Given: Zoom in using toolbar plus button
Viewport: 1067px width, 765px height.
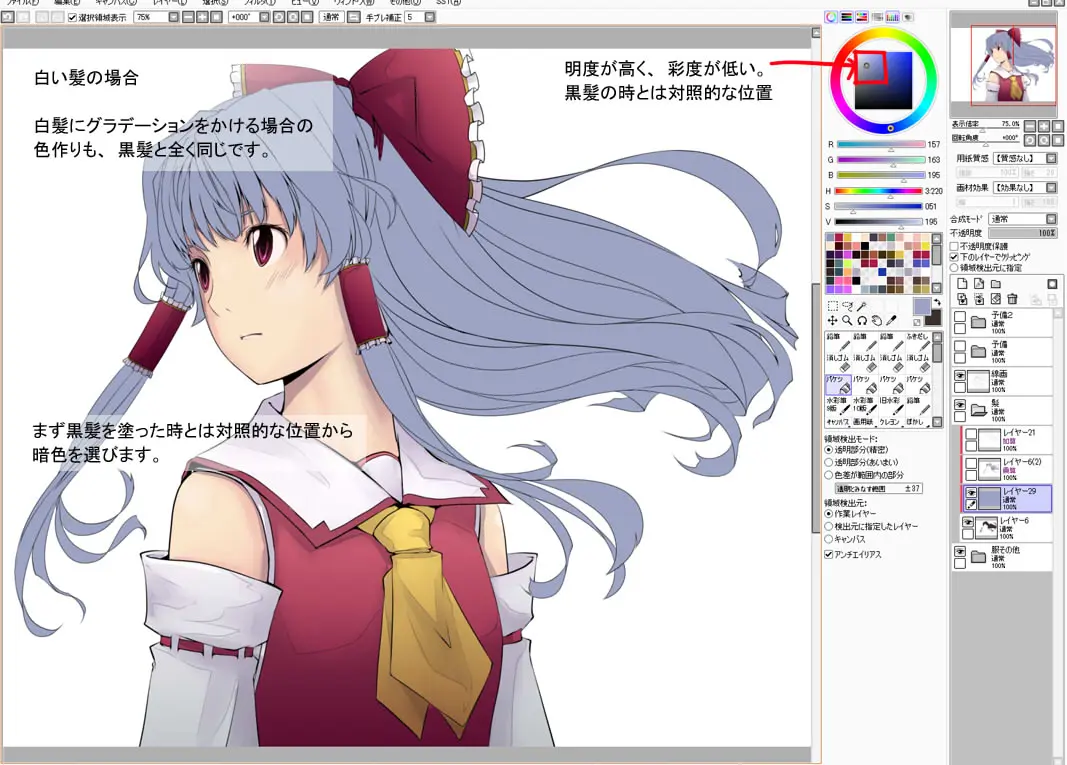Looking at the screenshot, I should click(x=202, y=17).
